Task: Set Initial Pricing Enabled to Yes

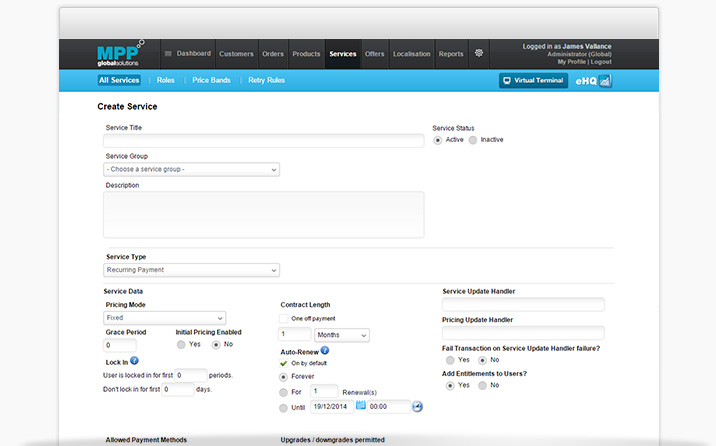Action: click(x=181, y=345)
